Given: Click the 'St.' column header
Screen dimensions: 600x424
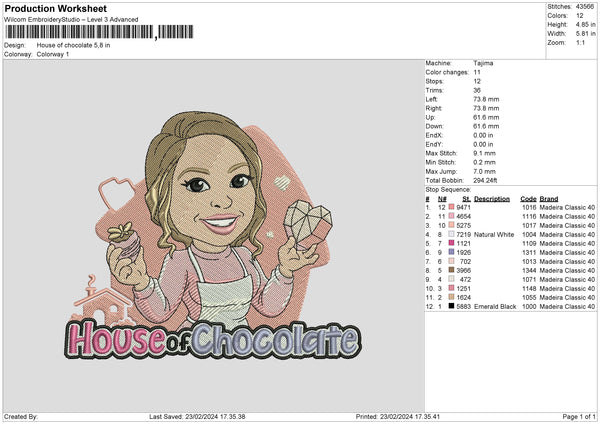Looking at the screenshot, I should click(x=466, y=199).
